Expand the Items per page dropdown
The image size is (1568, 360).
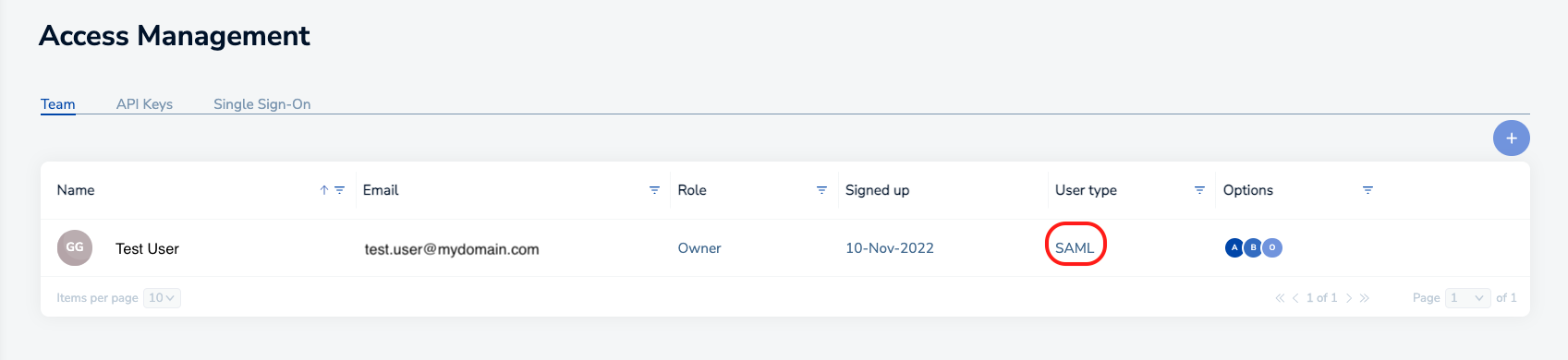click(x=162, y=297)
